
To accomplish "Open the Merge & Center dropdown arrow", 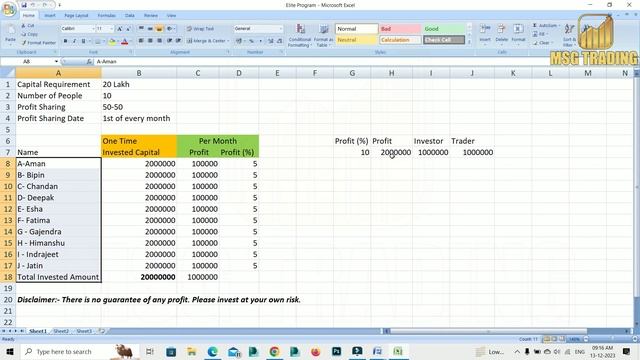I will pos(228,41).
